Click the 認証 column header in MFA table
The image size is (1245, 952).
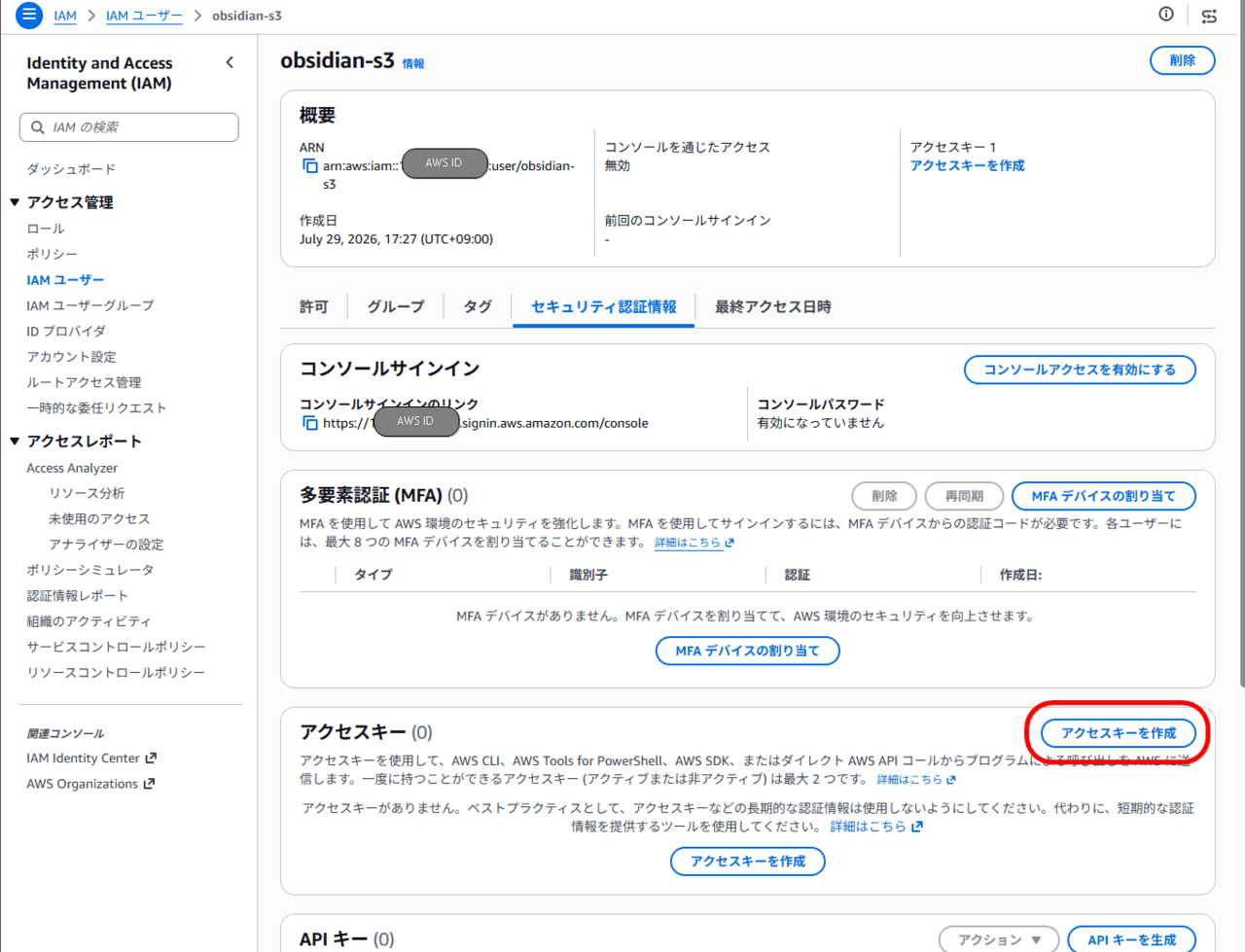[x=798, y=575]
